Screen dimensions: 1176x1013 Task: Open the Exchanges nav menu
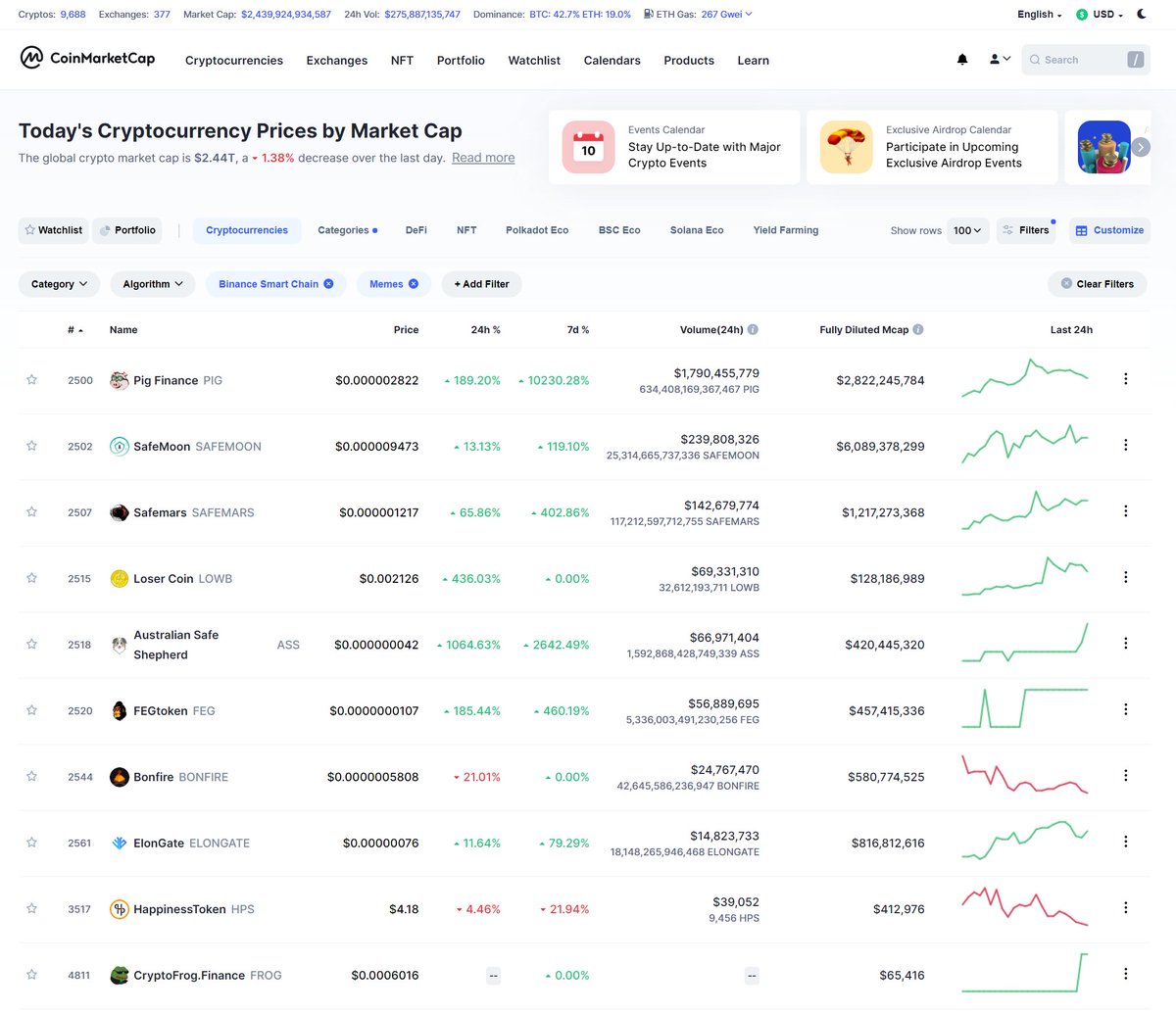pyautogui.click(x=337, y=61)
